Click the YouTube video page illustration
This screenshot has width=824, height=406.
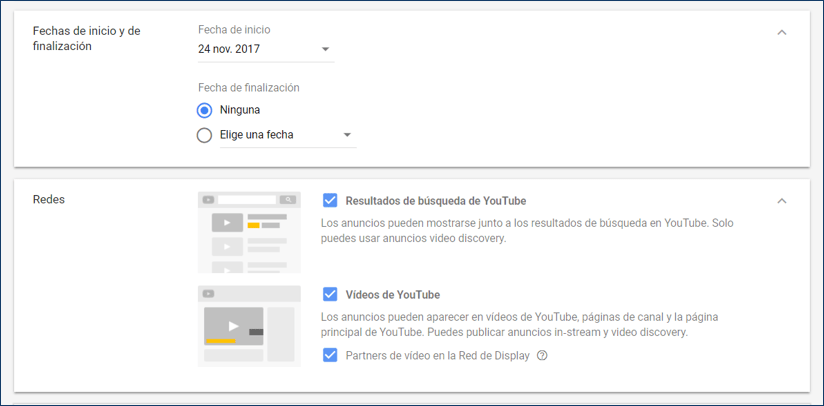point(249,326)
